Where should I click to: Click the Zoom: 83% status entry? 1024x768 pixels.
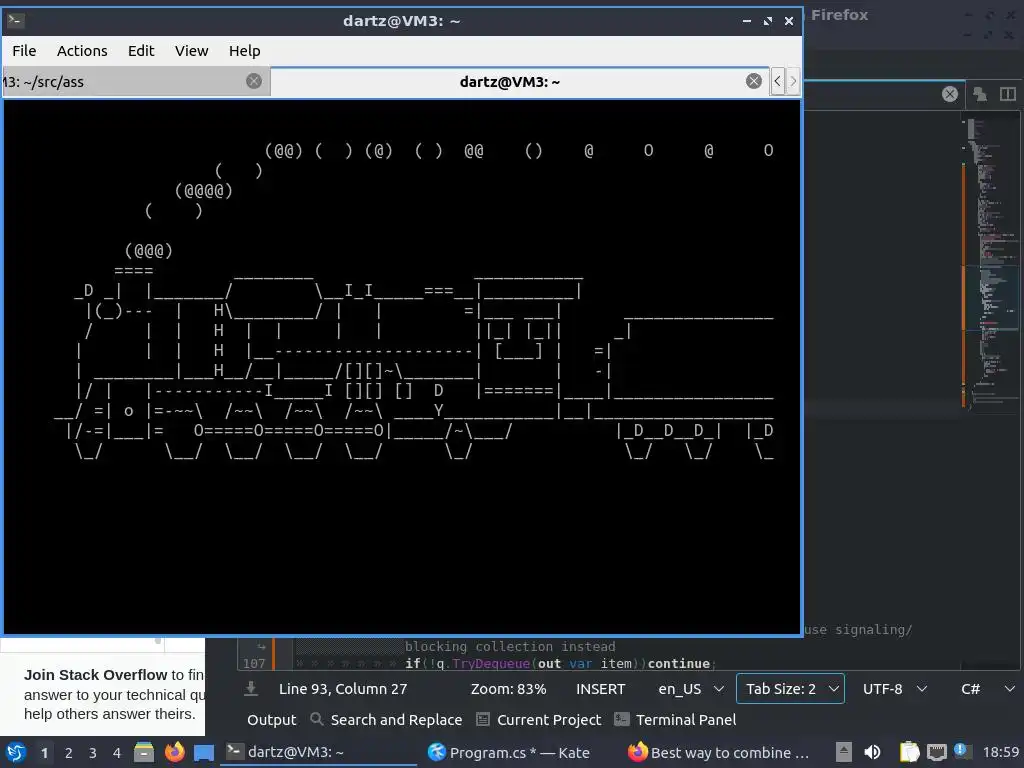pos(508,689)
